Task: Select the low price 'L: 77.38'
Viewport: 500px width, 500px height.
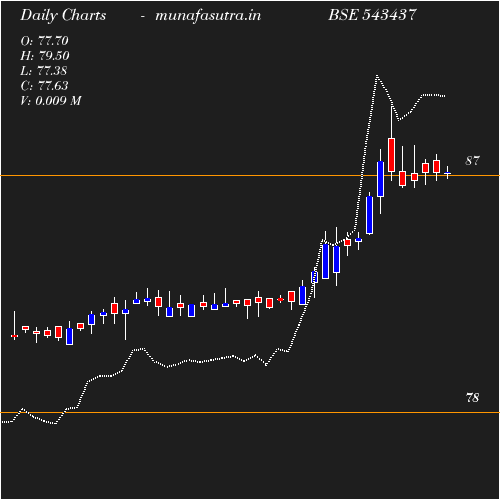Action: [x=44, y=71]
